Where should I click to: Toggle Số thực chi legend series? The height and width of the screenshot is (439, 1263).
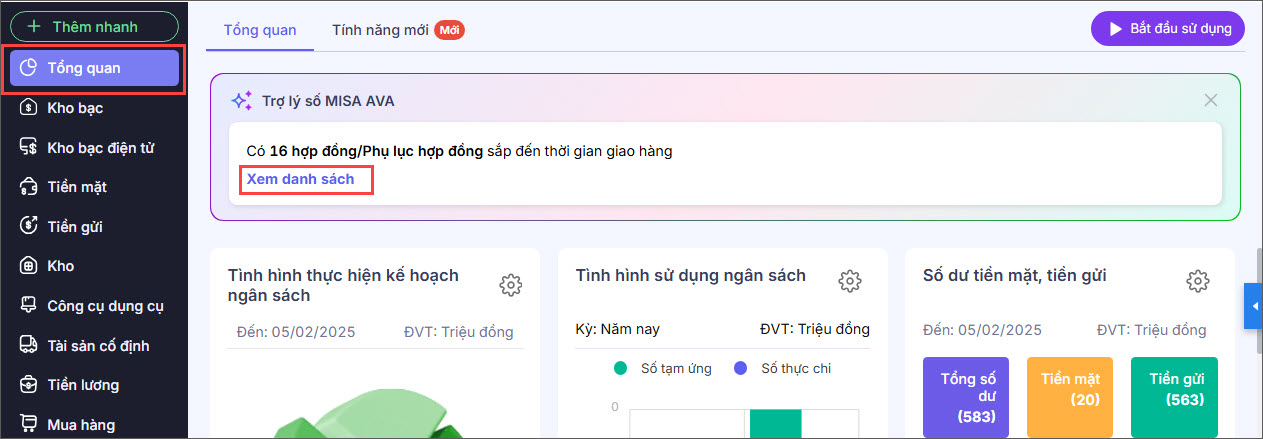(741, 369)
